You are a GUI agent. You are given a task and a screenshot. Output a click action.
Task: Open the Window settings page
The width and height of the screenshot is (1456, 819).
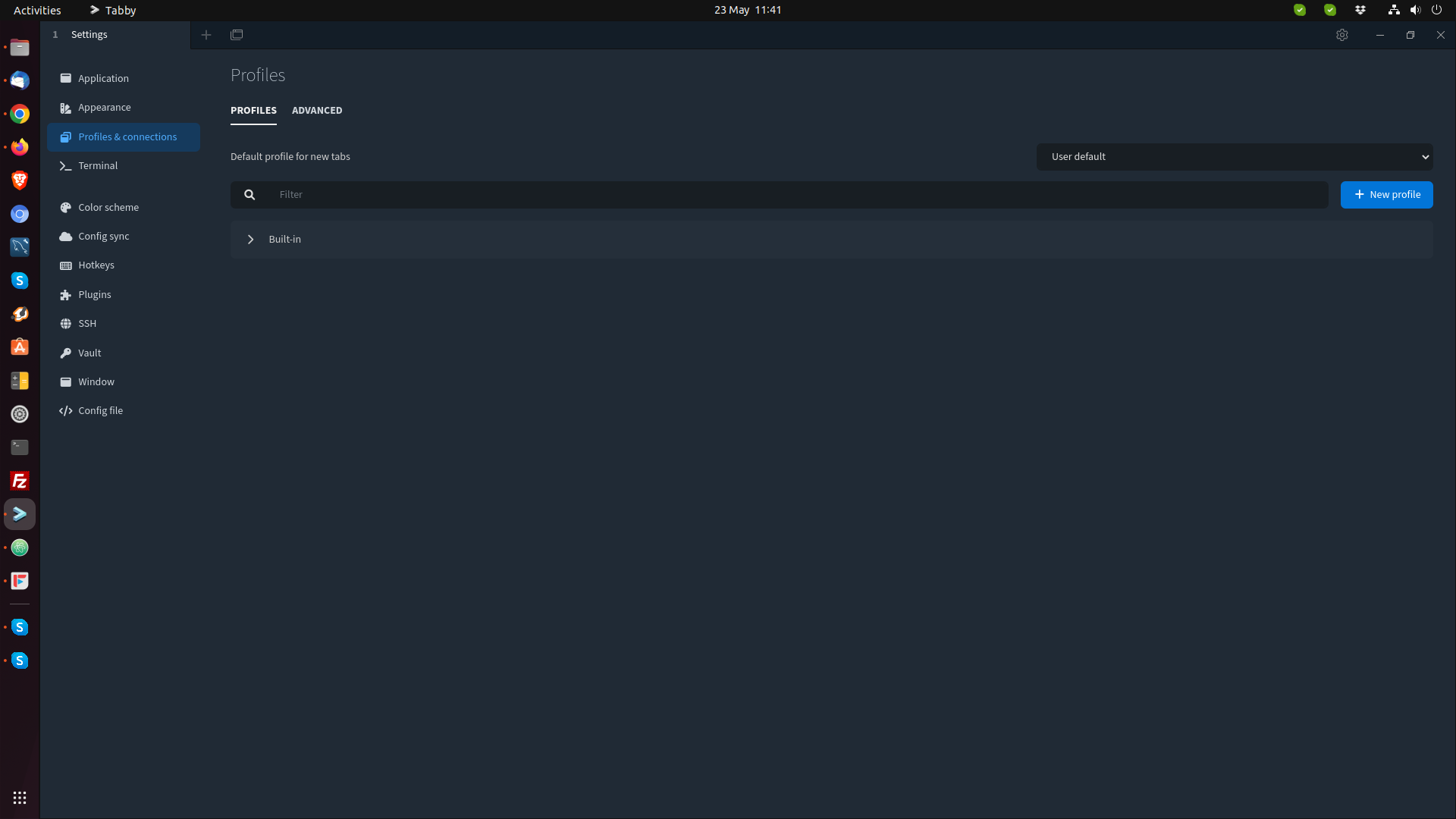click(x=123, y=382)
